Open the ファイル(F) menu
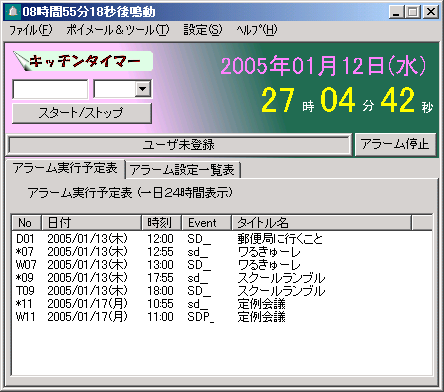 (x=30, y=30)
